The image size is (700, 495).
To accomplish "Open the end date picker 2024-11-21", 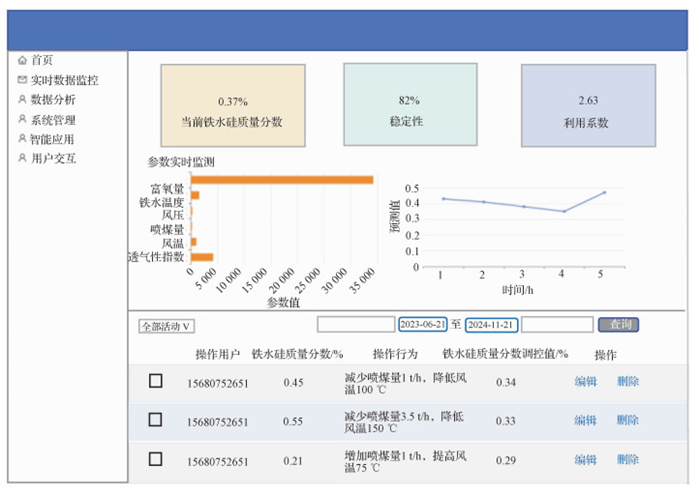I will [x=491, y=325].
